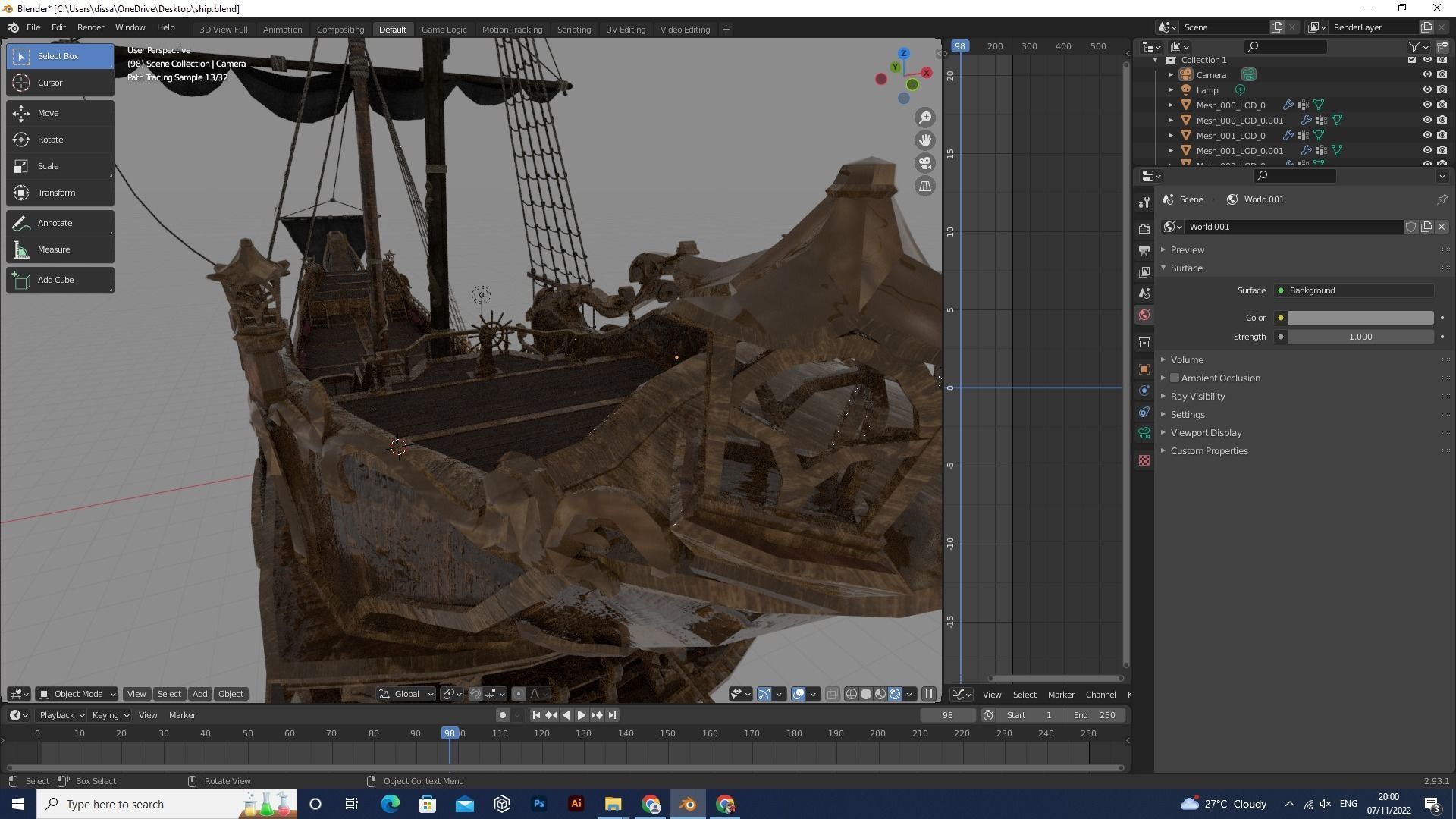1456x819 pixels.
Task: Open the View Layer properties tab
Action: [1144, 271]
